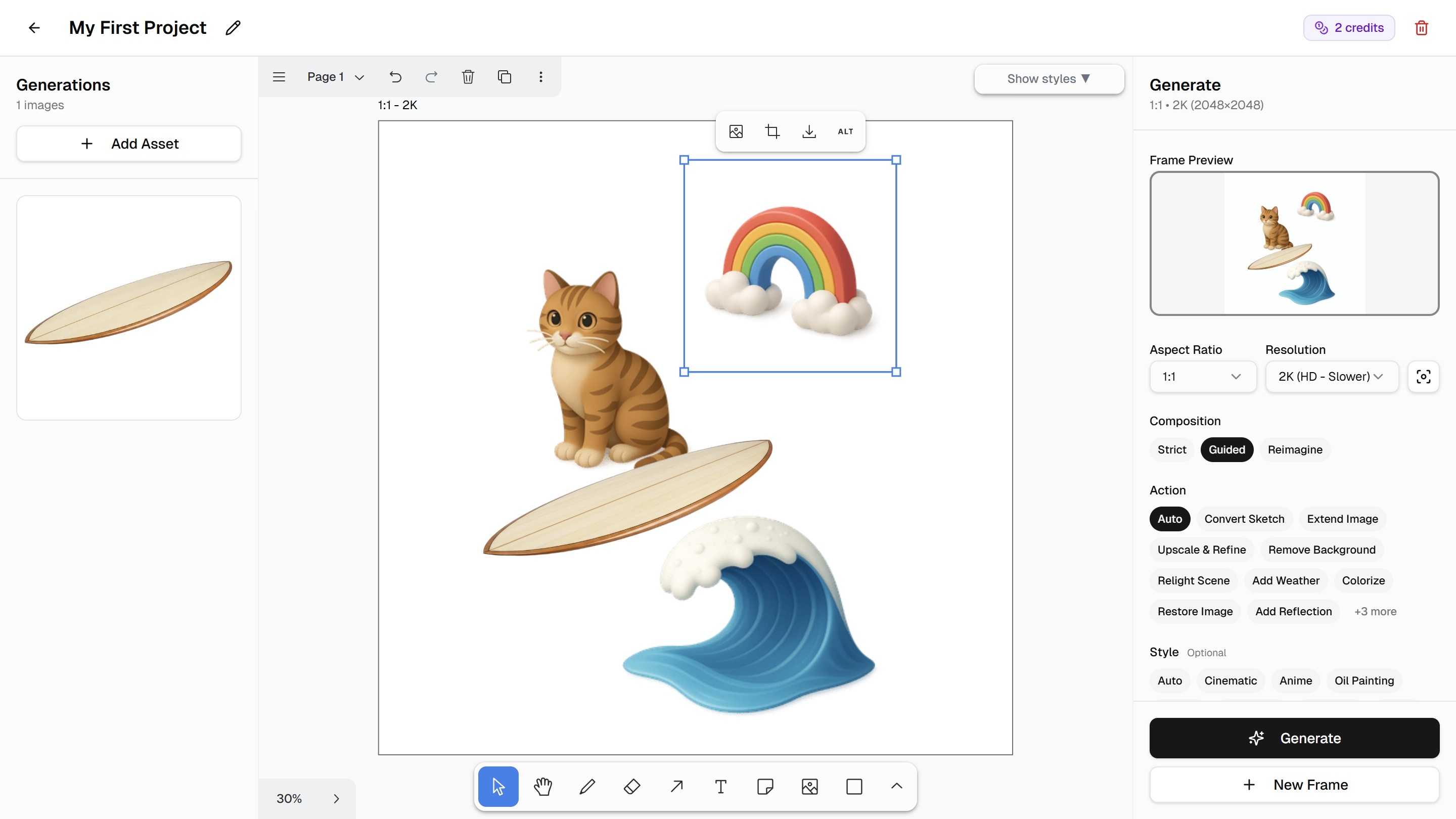Expand the Page 1 selector
1456x819 pixels.
(336, 77)
